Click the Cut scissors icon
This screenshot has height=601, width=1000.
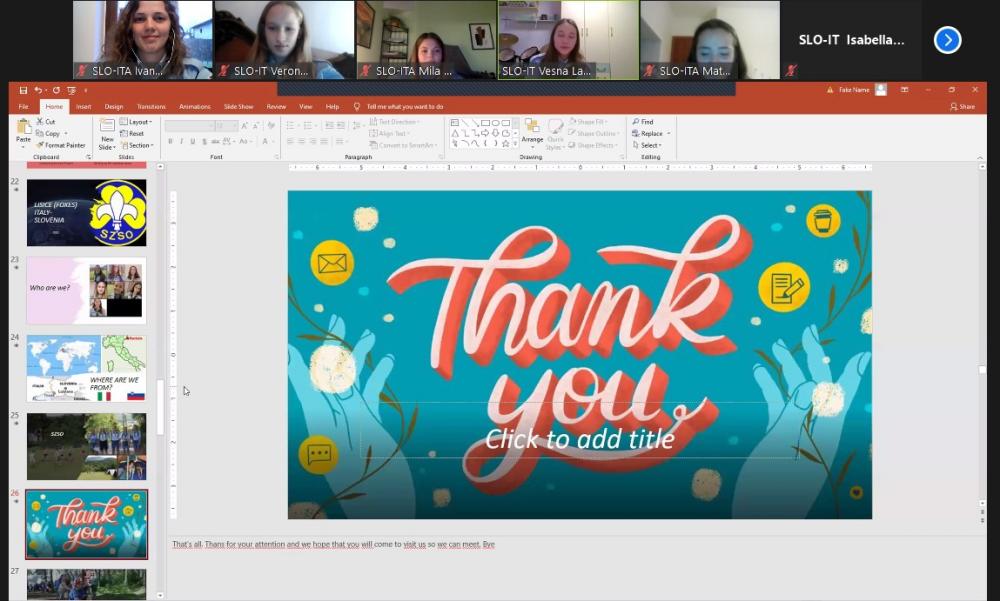[46, 122]
